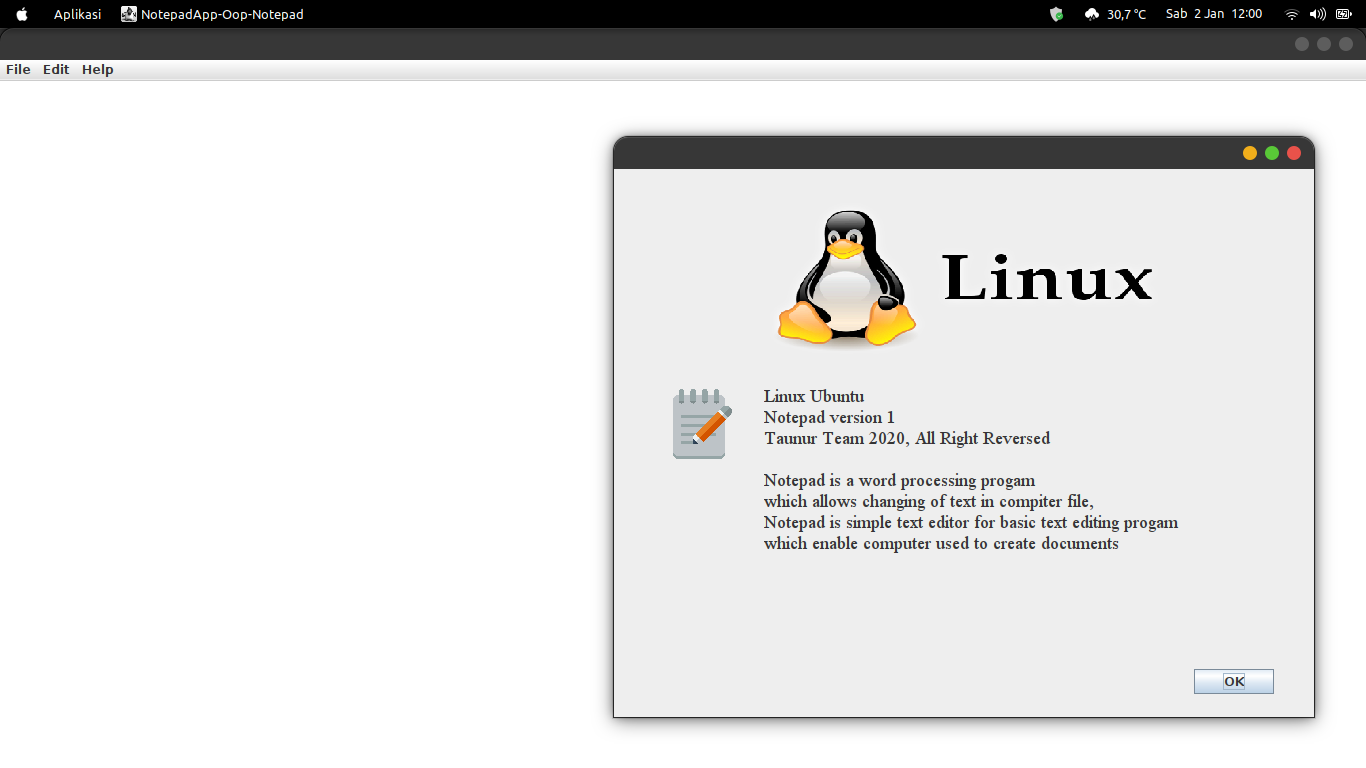Open the File menu
Screen dimensions: 1366x768
[18, 69]
